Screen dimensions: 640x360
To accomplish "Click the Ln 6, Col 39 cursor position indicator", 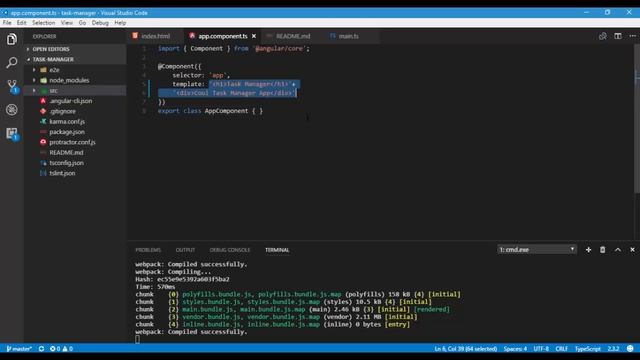I will [x=466, y=349].
